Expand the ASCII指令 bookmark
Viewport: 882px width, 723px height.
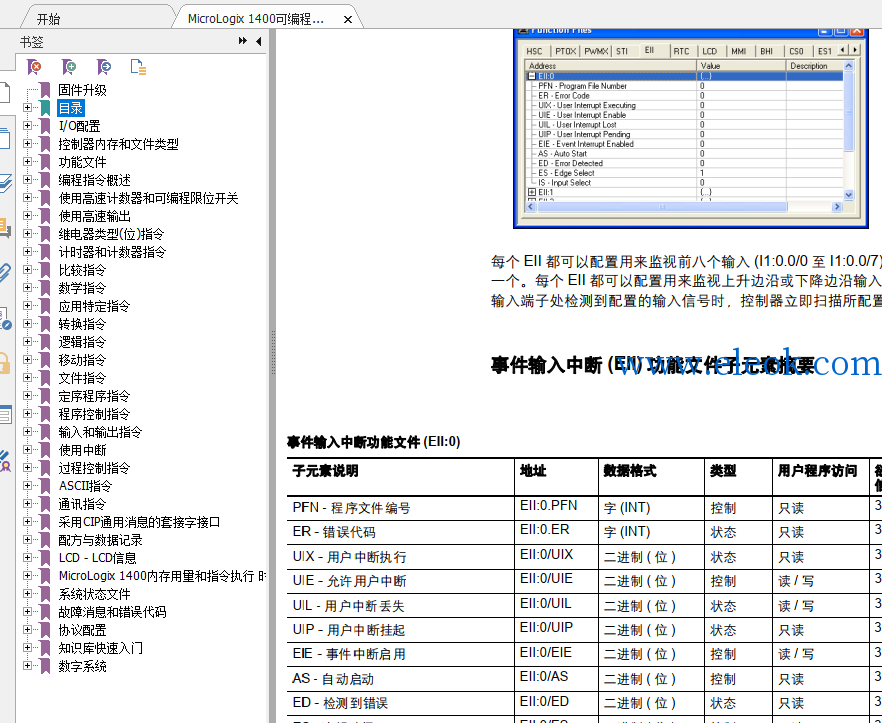[x=27, y=486]
